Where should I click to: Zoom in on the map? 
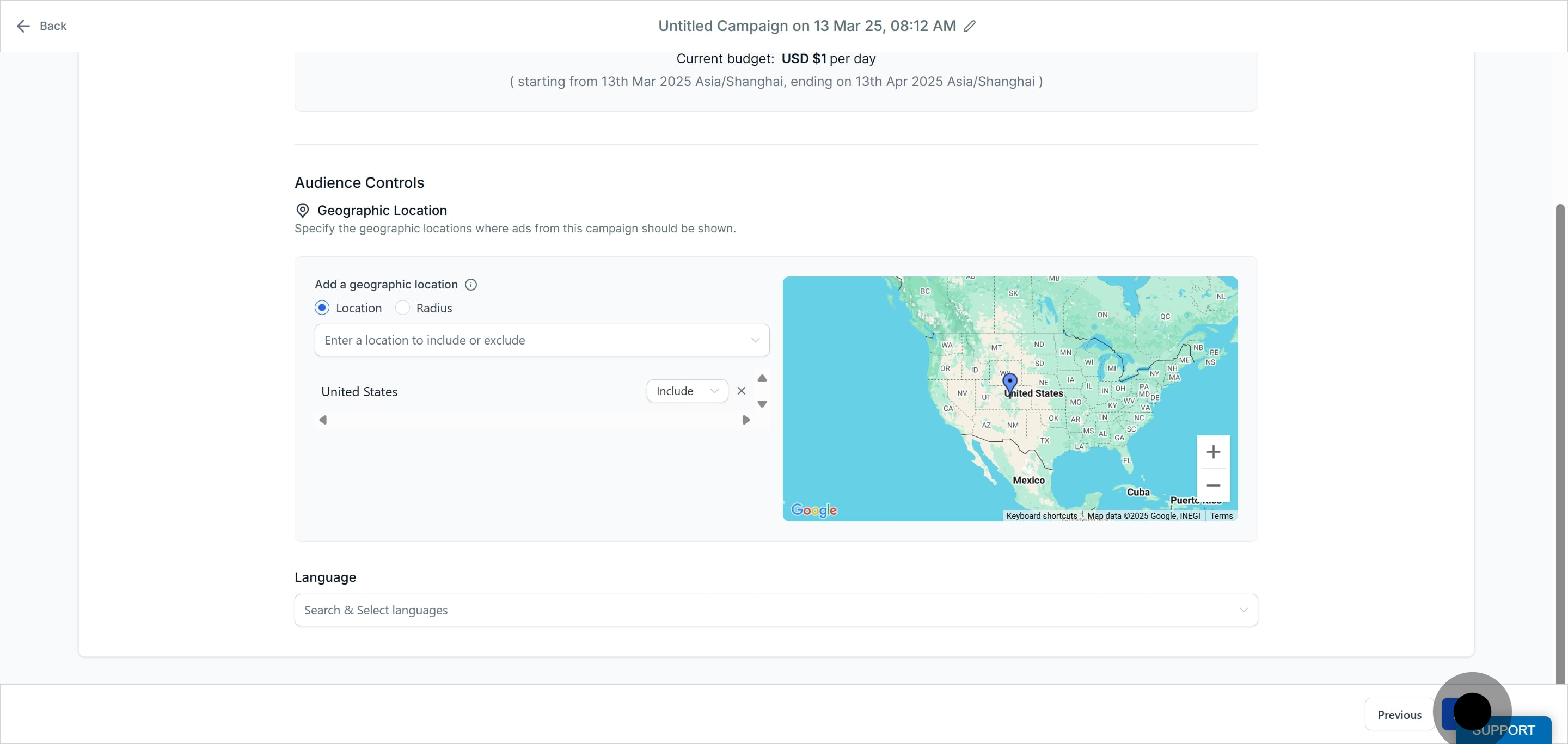click(1213, 452)
